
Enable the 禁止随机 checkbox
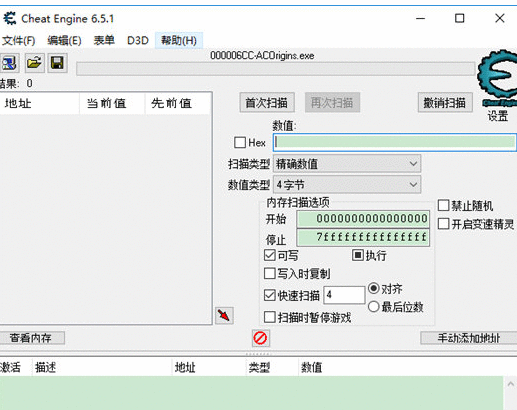443,205
